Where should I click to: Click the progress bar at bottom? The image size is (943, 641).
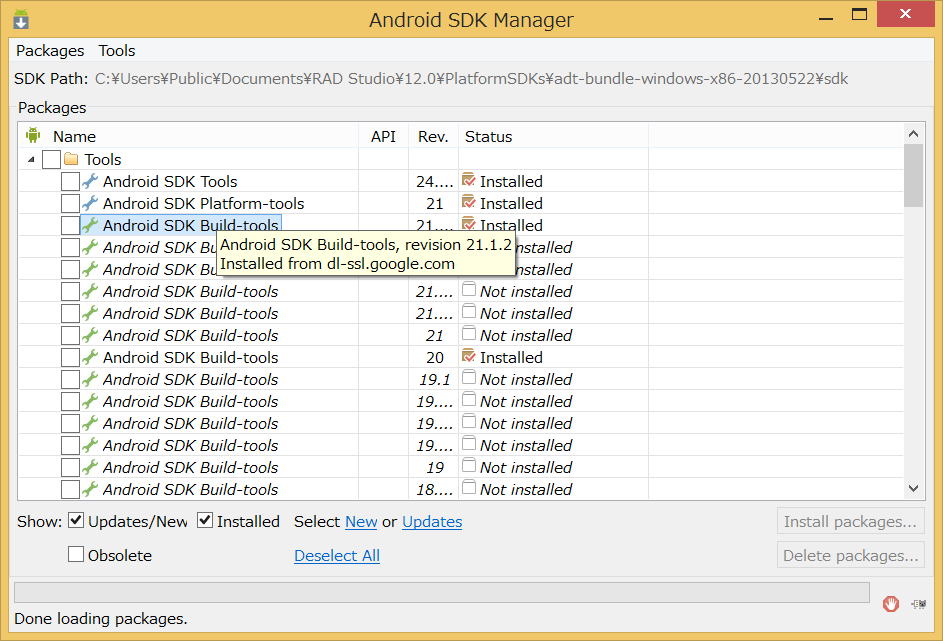442,592
